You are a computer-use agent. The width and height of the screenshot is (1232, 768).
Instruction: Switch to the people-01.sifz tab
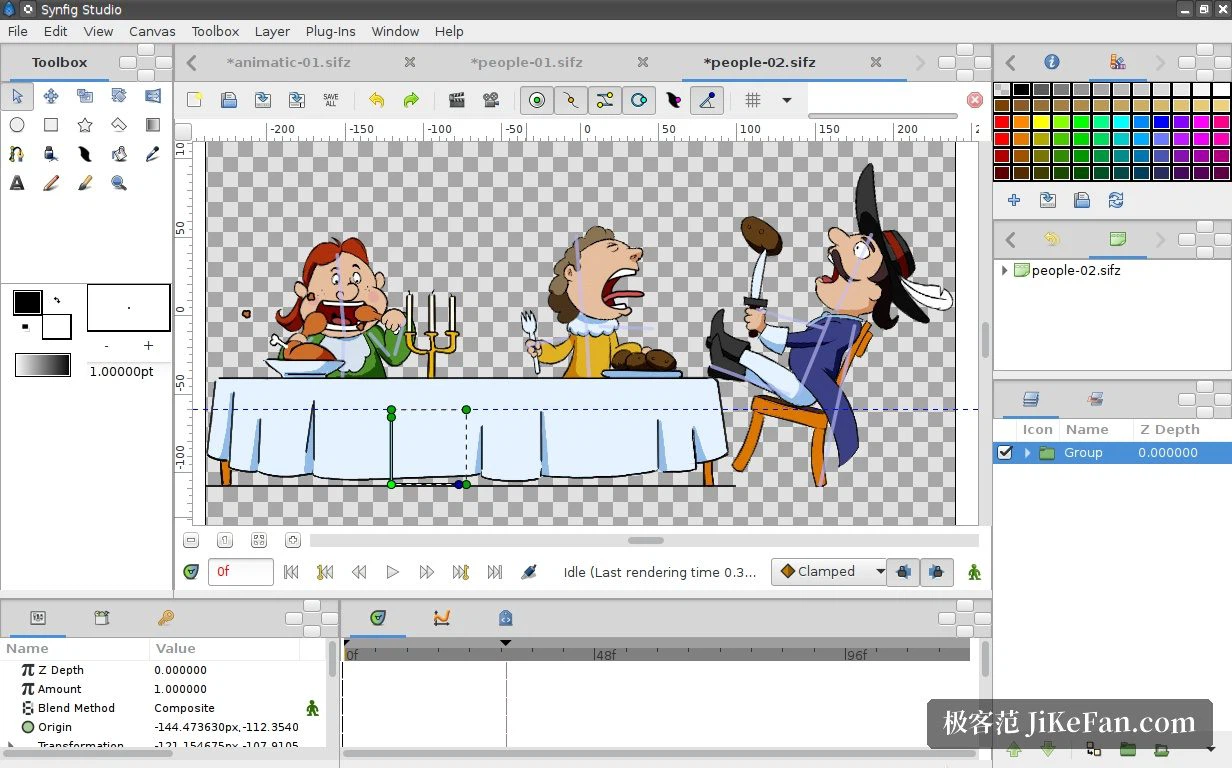click(526, 62)
